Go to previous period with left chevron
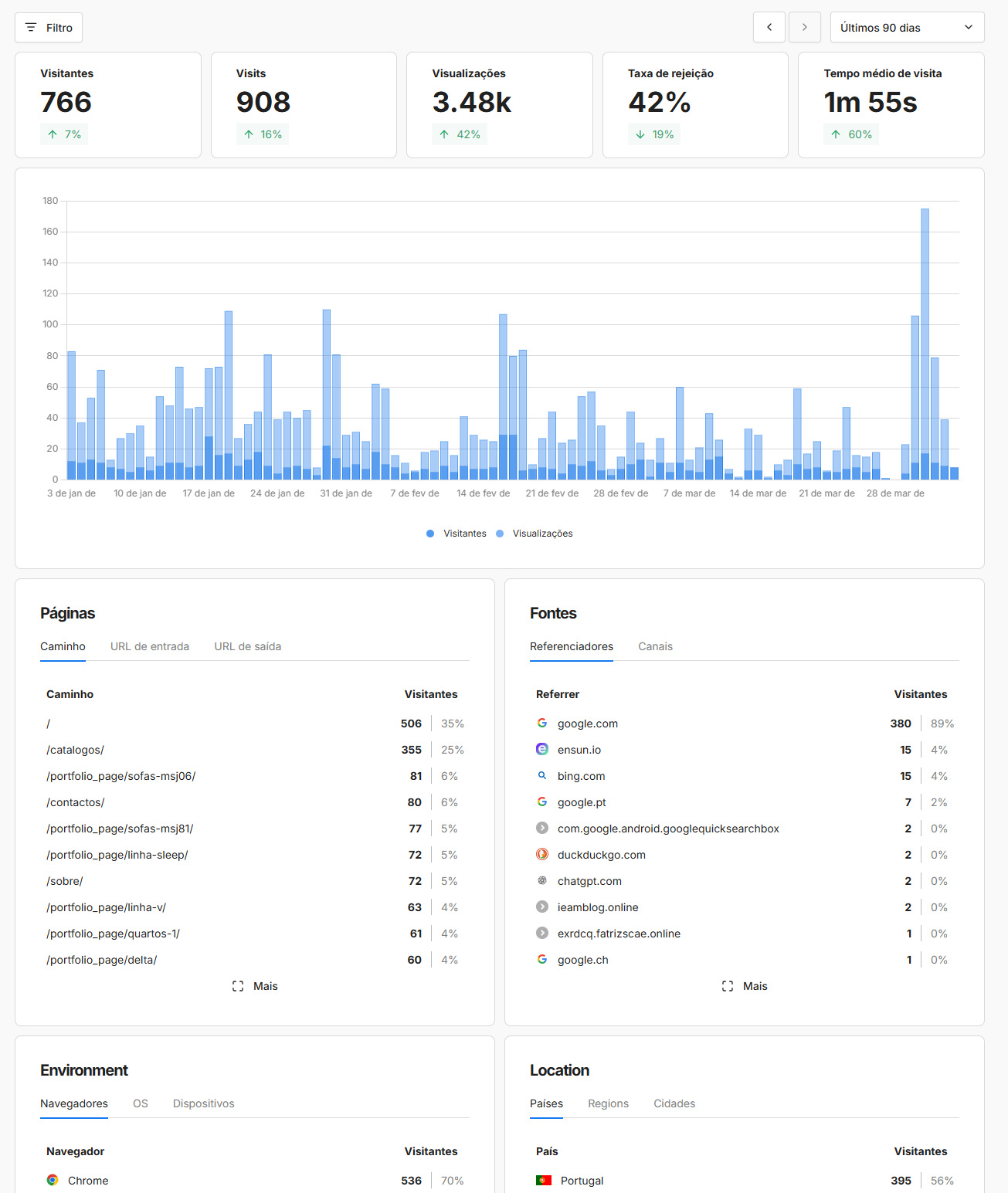Image resolution: width=1008 pixels, height=1193 pixels. (769, 28)
